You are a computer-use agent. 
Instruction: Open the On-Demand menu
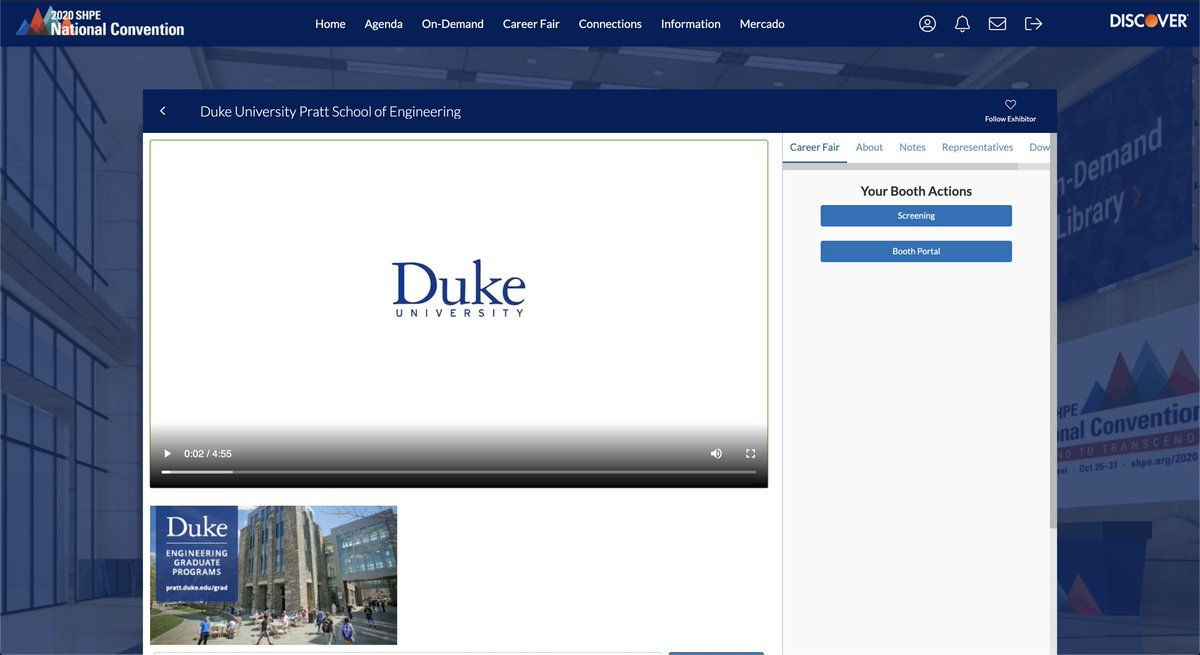coord(452,23)
